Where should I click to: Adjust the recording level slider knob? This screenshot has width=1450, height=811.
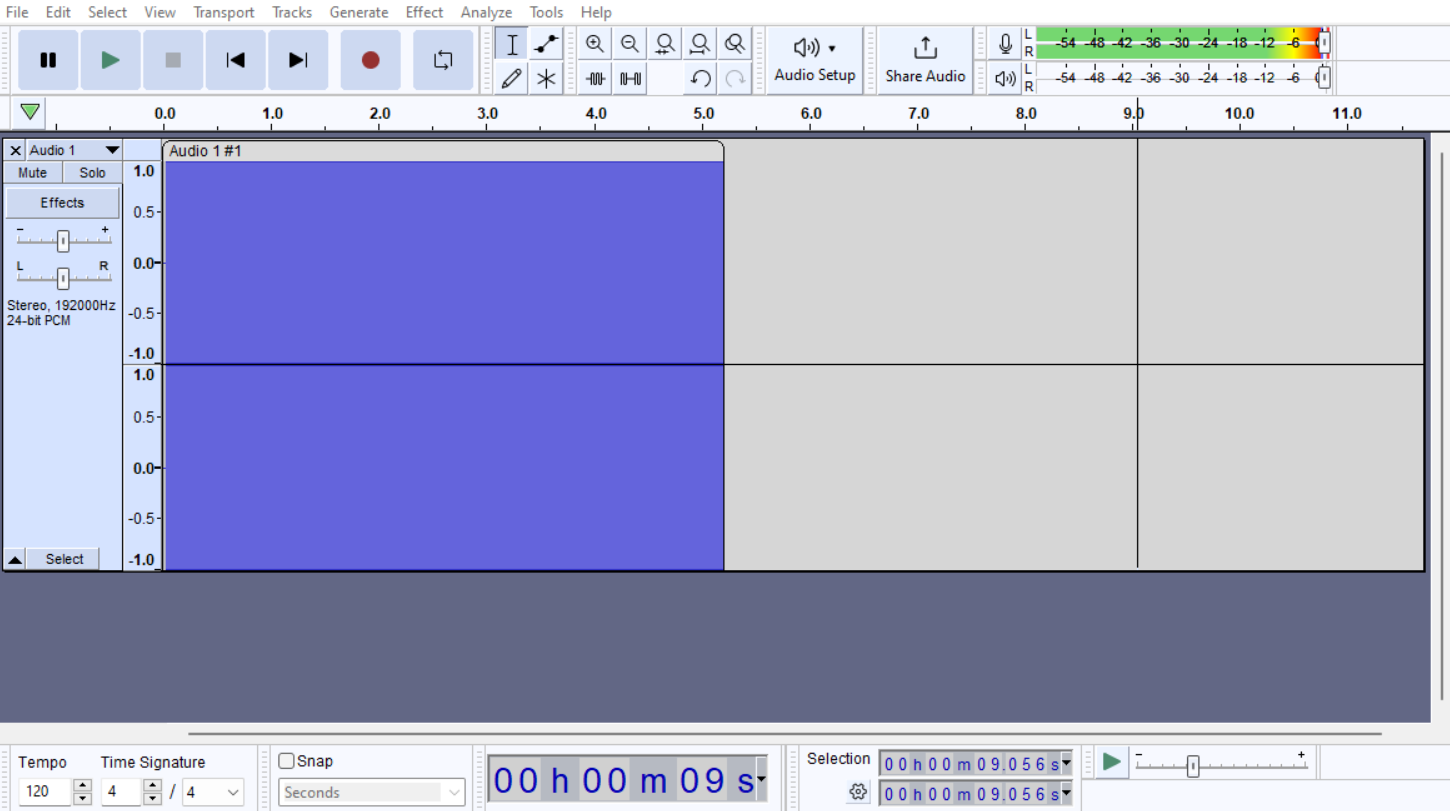(1324, 43)
